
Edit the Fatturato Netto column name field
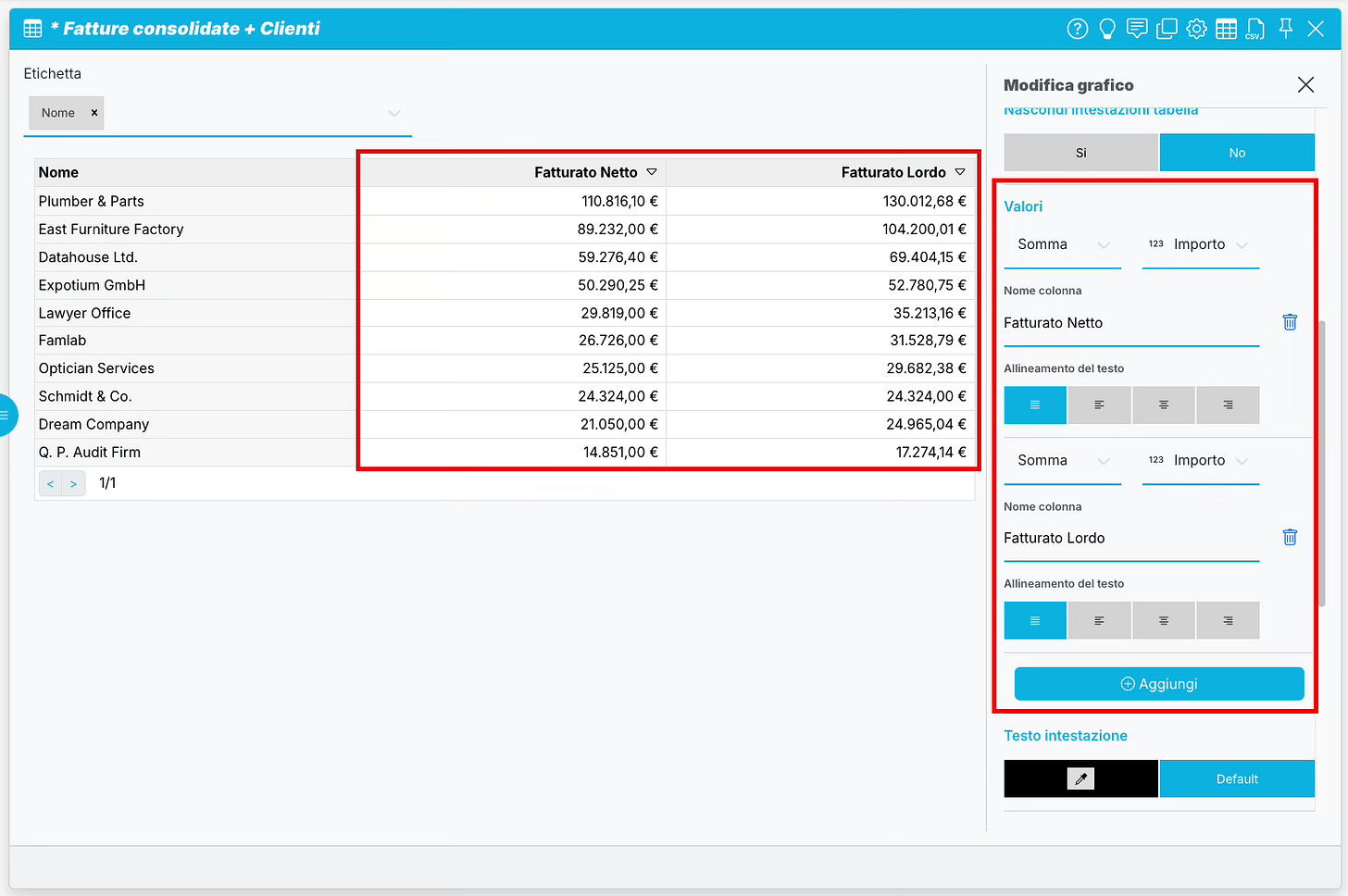pyautogui.click(x=1131, y=323)
